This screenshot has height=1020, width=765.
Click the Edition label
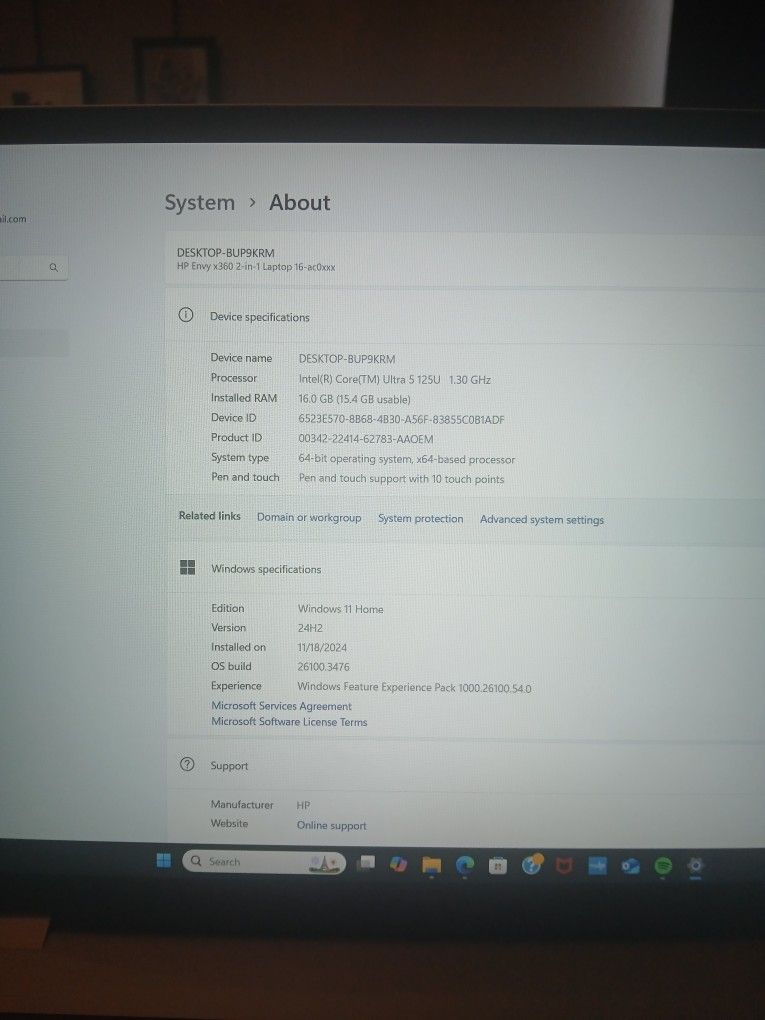click(228, 608)
